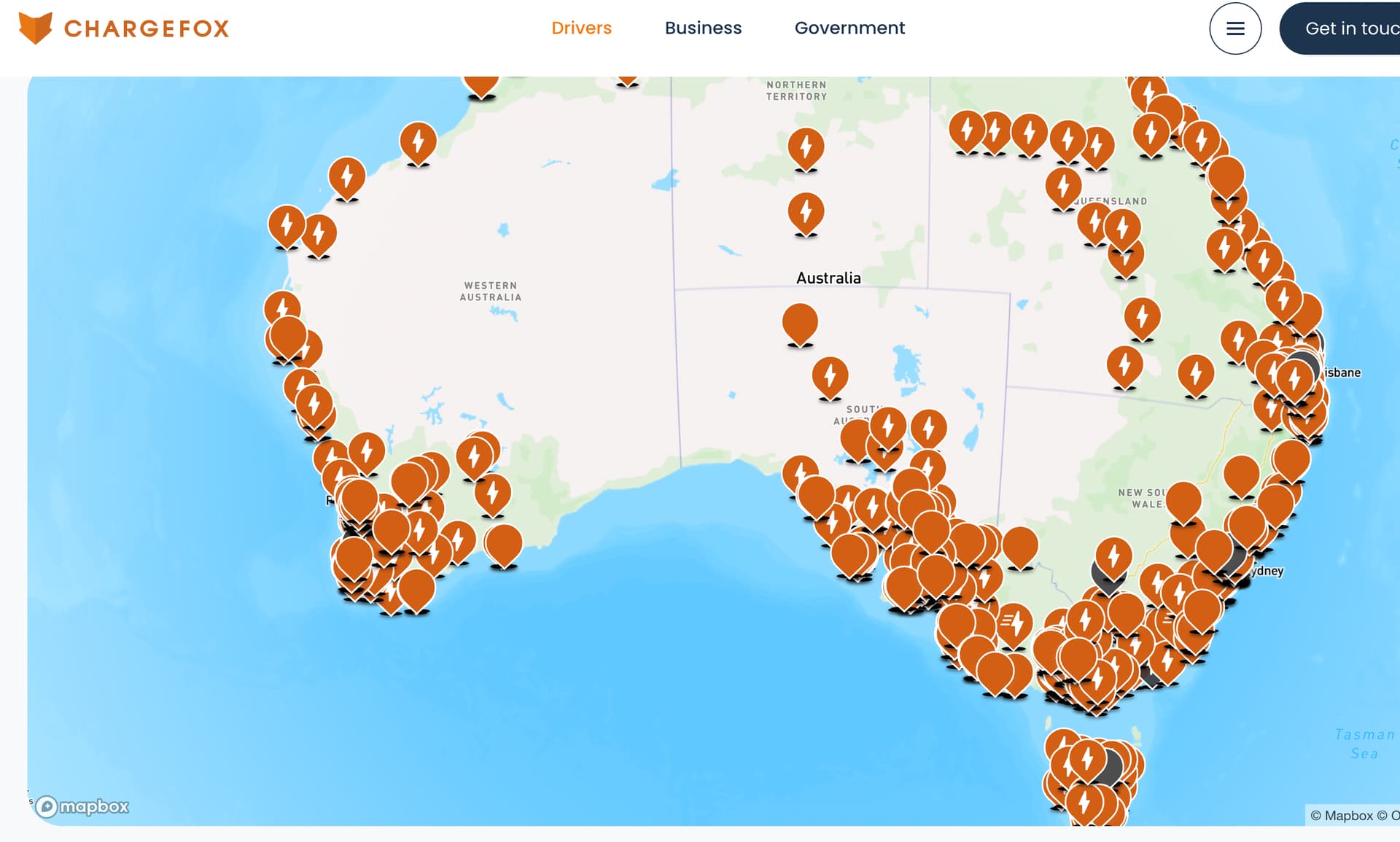Select the northernmost Western Australia coast charger pin

point(418,140)
